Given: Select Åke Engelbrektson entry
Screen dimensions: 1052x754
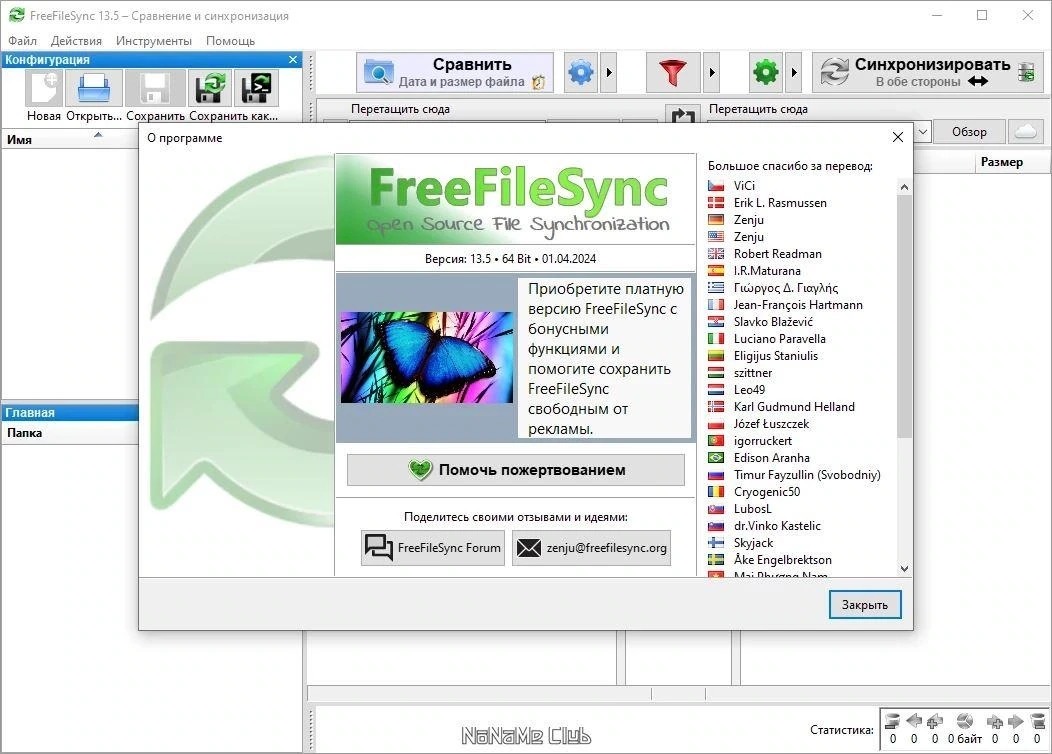Looking at the screenshot, I should point(782,559).
